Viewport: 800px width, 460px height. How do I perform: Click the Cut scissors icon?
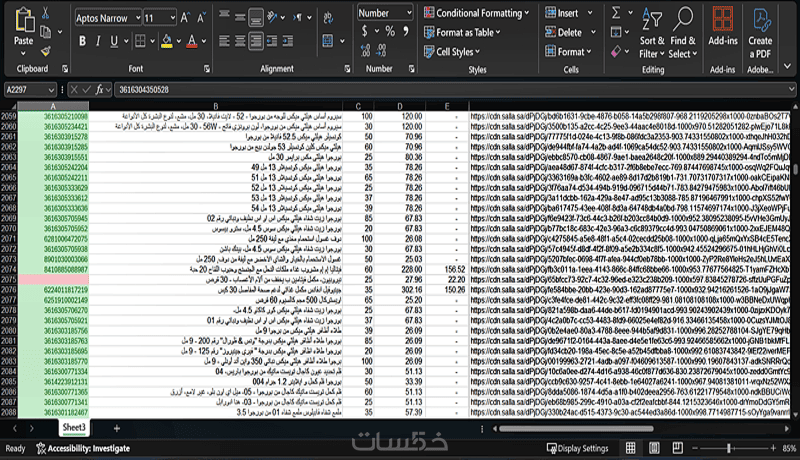point(45,13)
